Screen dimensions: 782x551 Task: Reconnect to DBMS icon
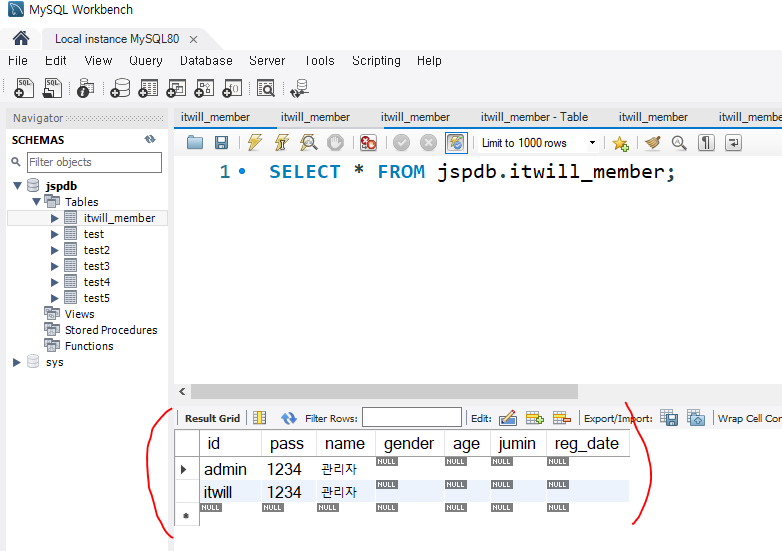[x=300, y=88]
